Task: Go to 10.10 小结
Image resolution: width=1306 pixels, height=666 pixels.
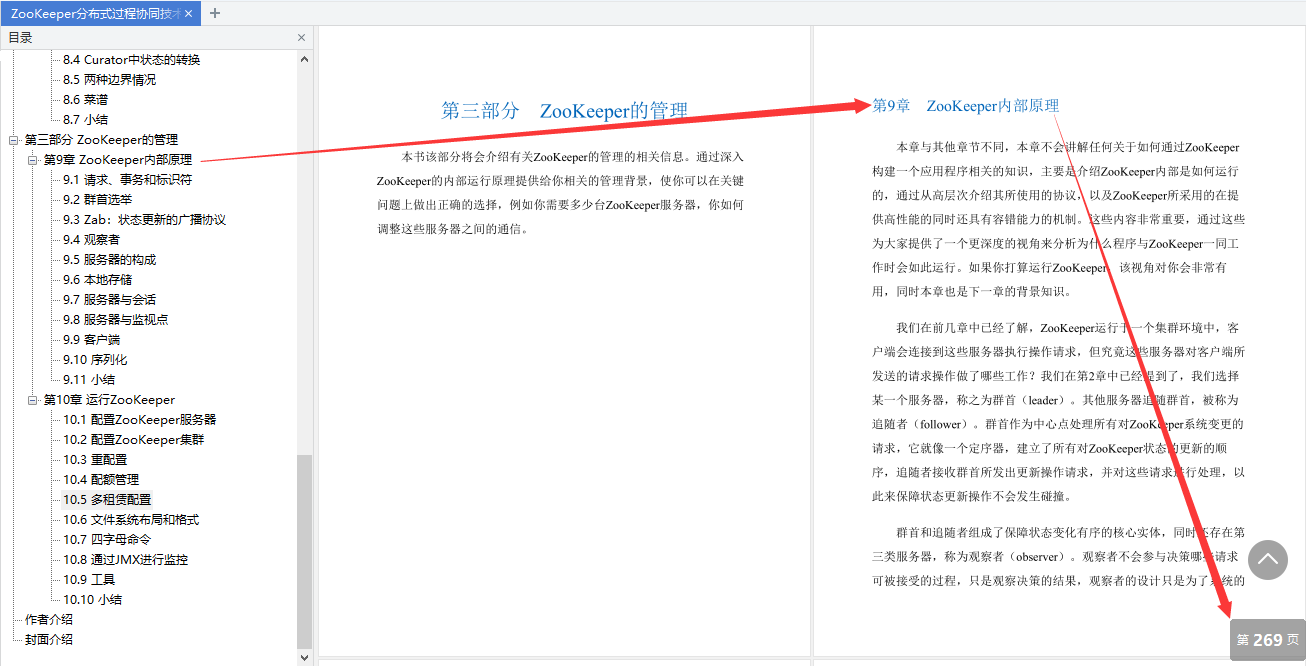Action: pyautogui.click(x=92, y=600)
